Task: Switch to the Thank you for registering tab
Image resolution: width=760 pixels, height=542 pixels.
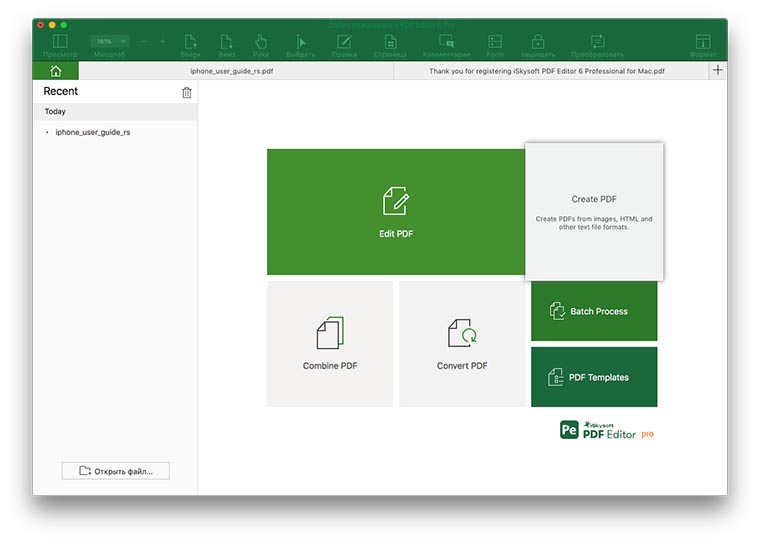Action: point(547,72)
